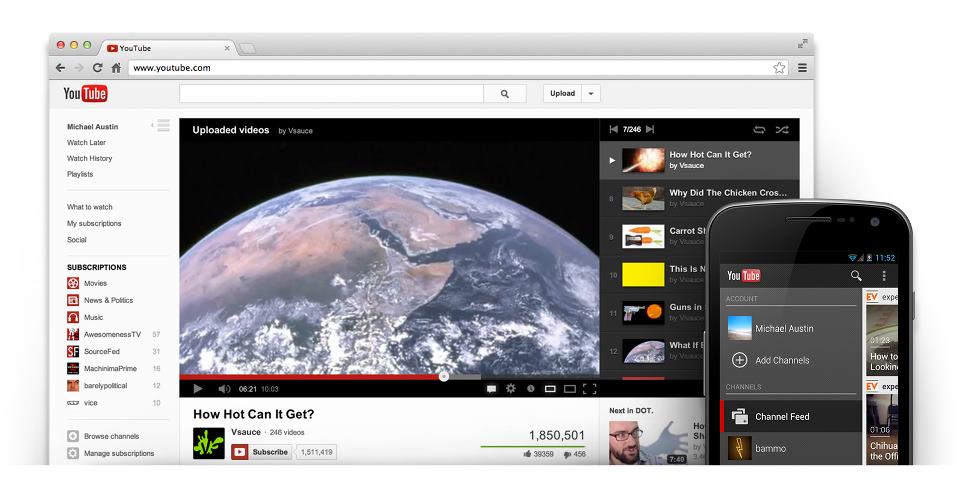The width and height of the screenshot is (960, 502).
Task: Enter fullscreen with the fullscreen icon
Action: [590, 389]
